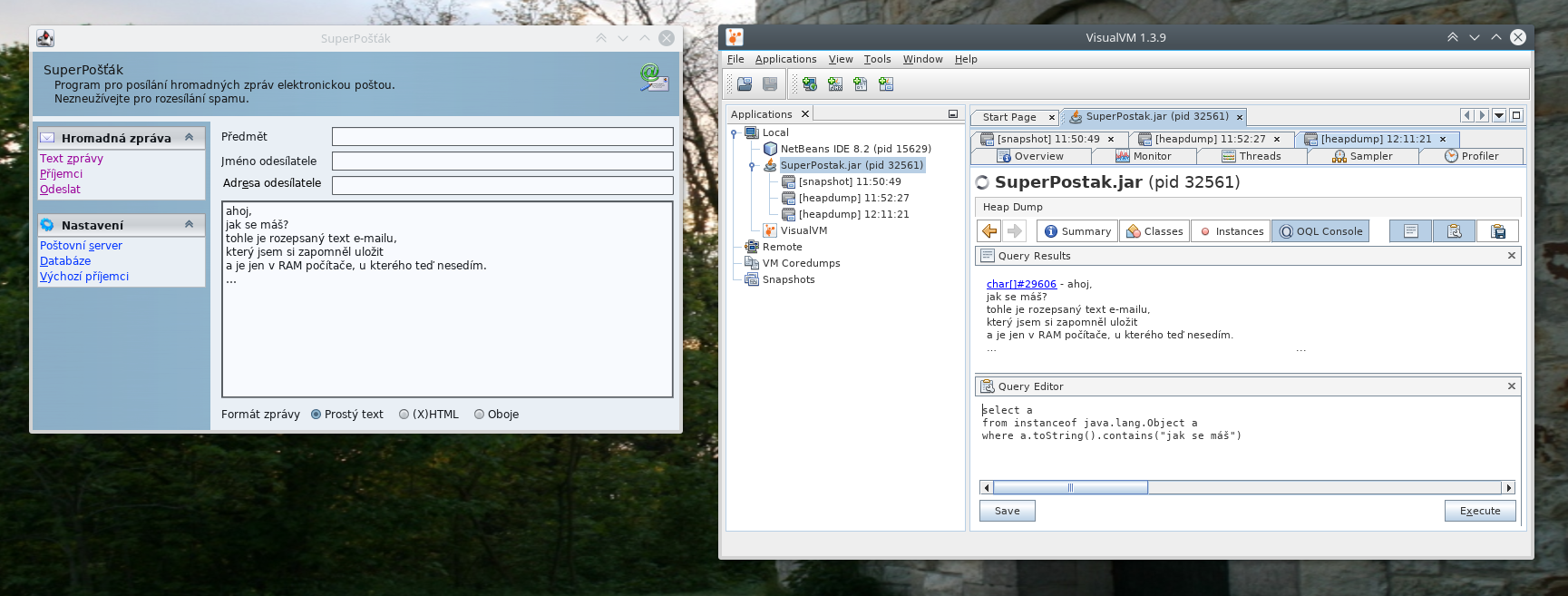Open the File menu in VisualVM

click(x=735, y=59)
